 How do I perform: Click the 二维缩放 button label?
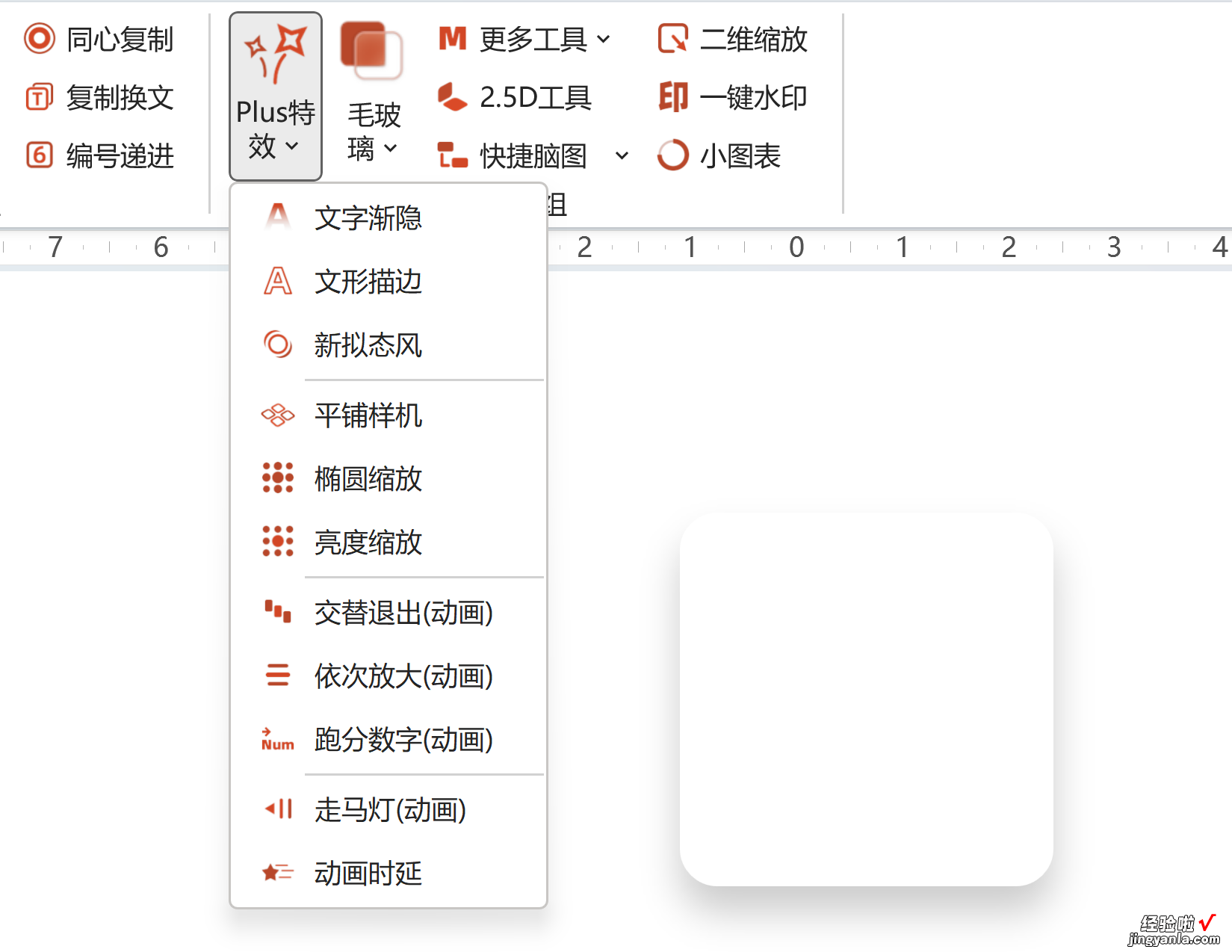754,39
